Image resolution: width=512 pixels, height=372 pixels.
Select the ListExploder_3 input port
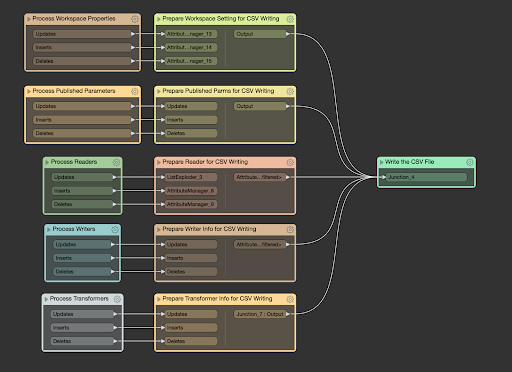click(191, 177)
